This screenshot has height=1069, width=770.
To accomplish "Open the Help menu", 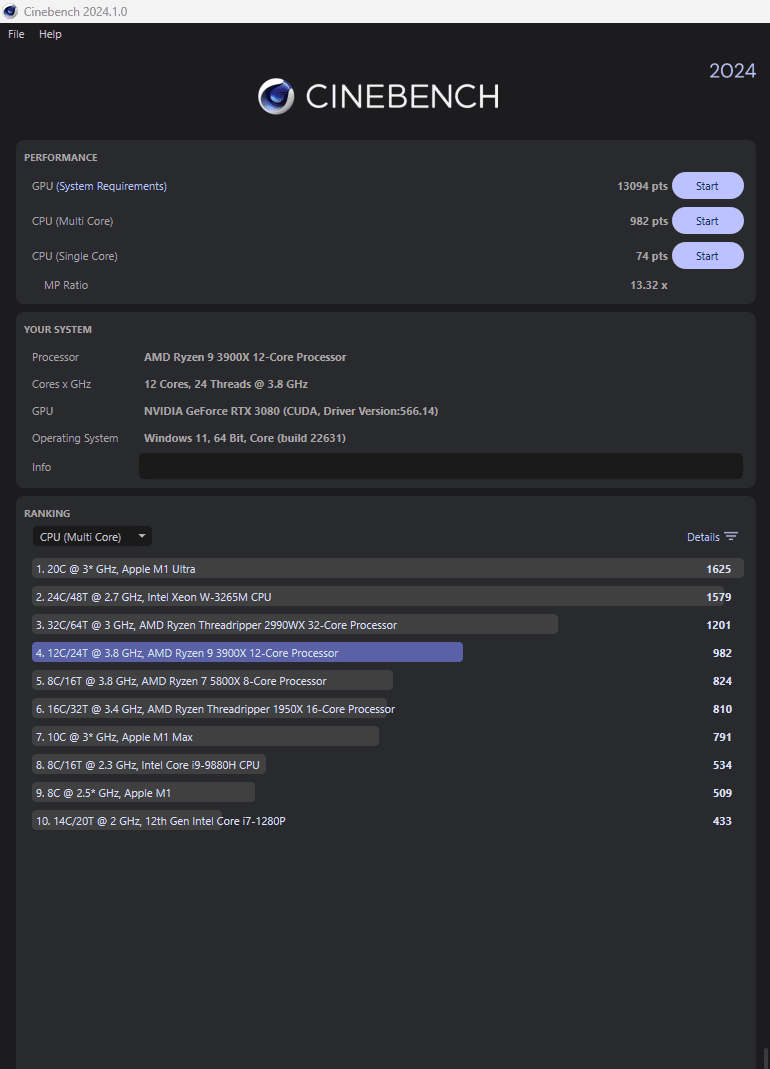I will click(50, 34).
